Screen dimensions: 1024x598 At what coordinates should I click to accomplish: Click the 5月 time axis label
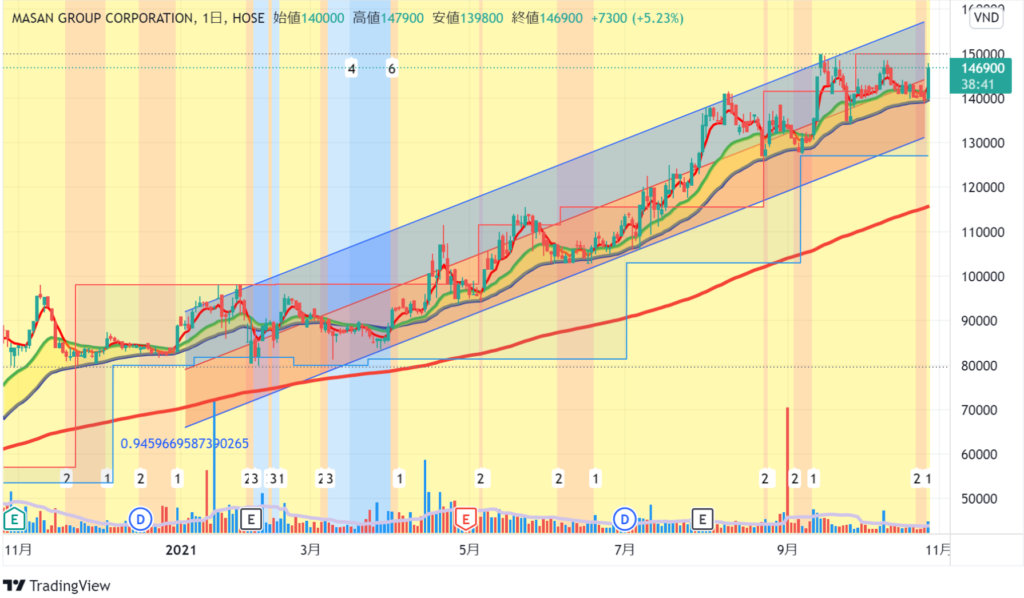(x=469, y=550)
